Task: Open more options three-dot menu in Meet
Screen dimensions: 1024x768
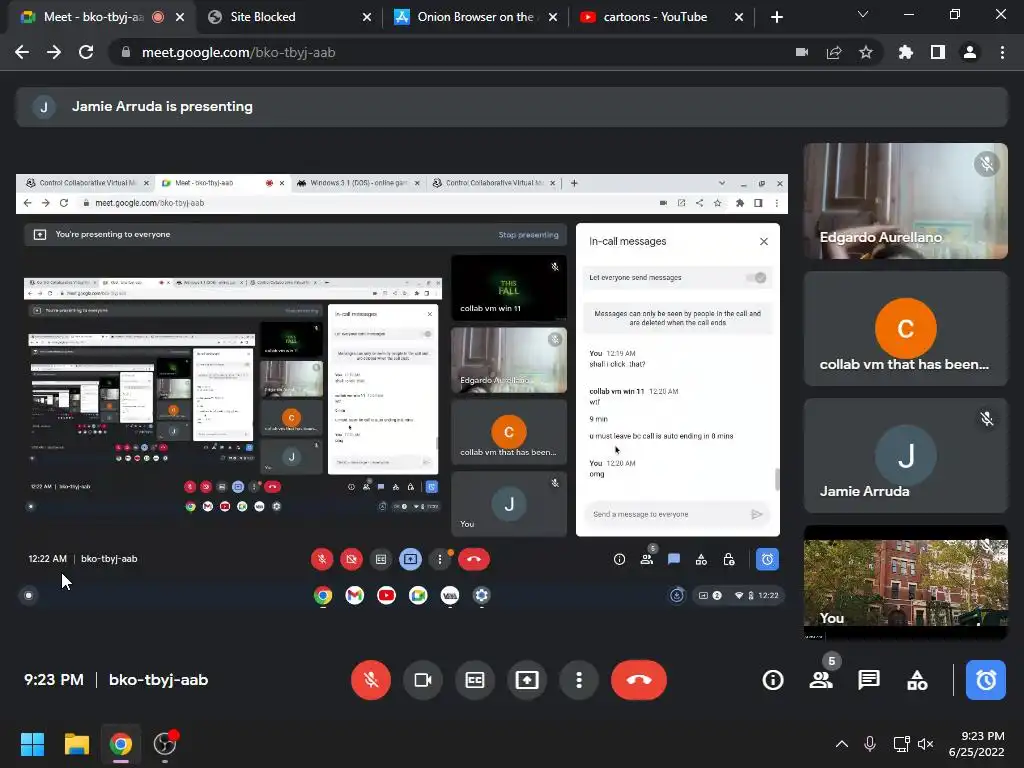Action: 579,680
